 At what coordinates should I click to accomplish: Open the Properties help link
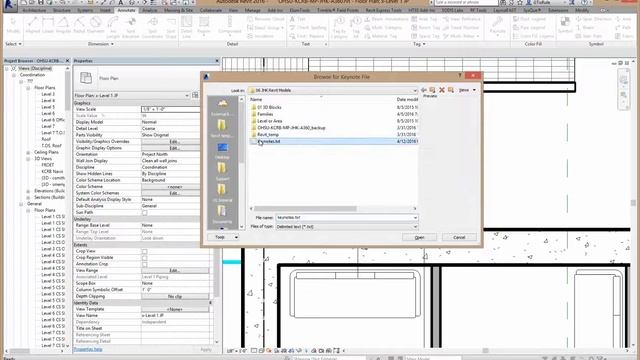click(88, 349)
